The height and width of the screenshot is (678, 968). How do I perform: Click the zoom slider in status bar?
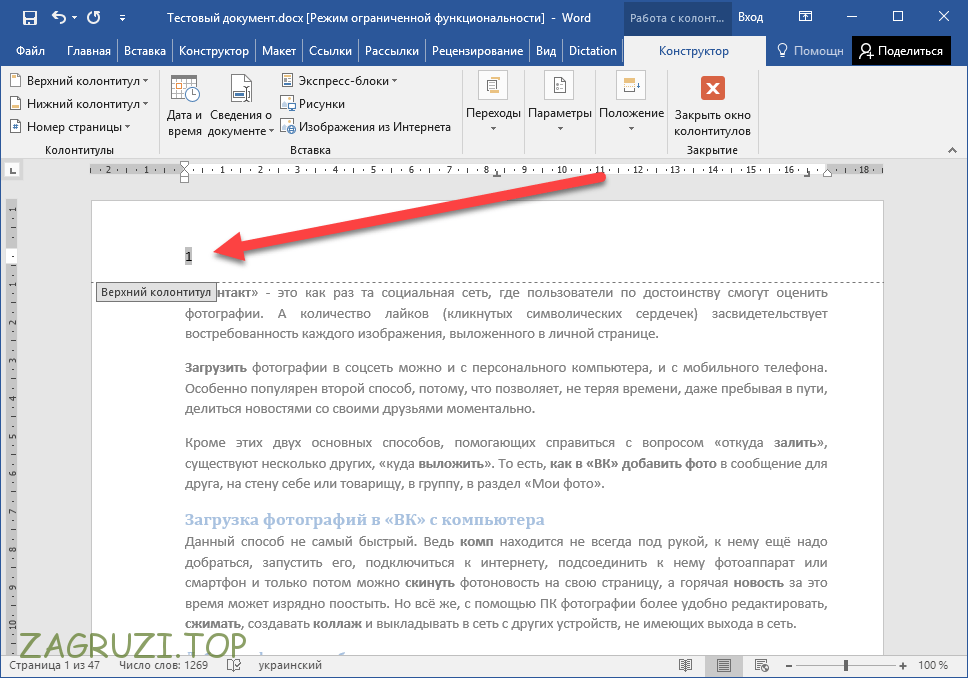pyautogui.click(x=846, y=665)
